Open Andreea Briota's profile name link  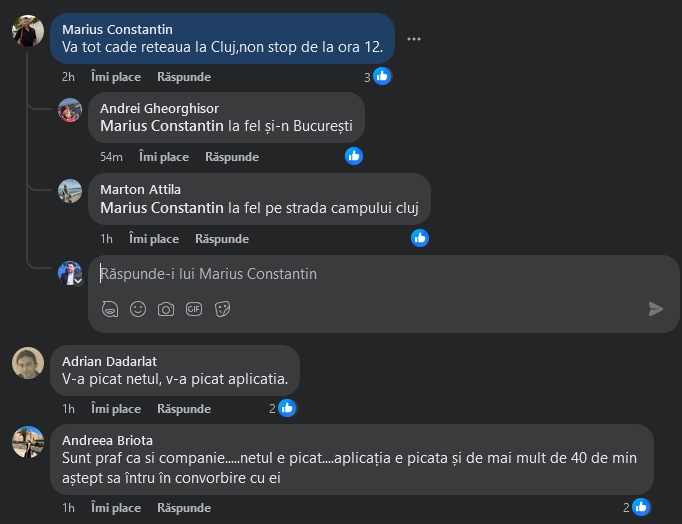(107, 440)
